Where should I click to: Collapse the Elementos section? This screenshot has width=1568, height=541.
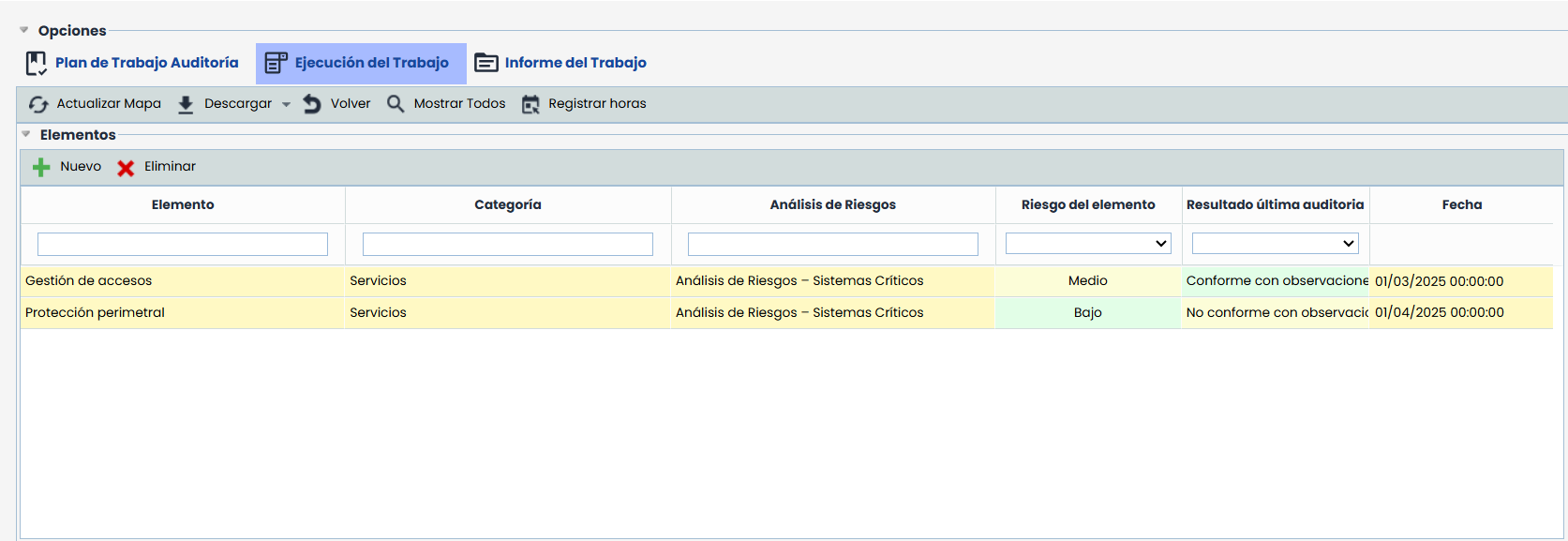point(26,134)
